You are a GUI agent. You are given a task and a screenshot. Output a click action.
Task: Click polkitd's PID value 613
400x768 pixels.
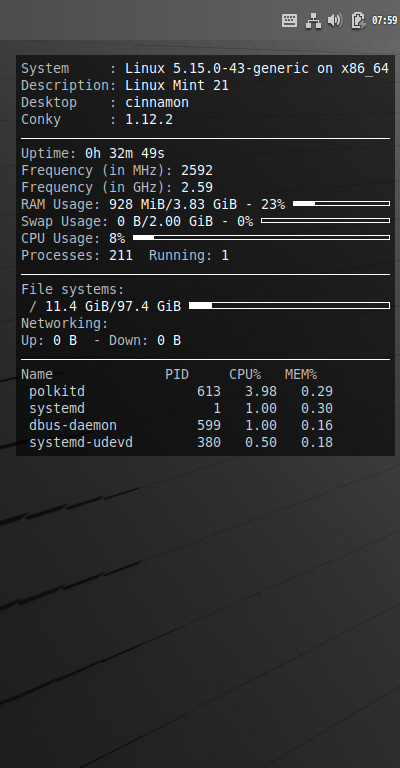[209, 391]
